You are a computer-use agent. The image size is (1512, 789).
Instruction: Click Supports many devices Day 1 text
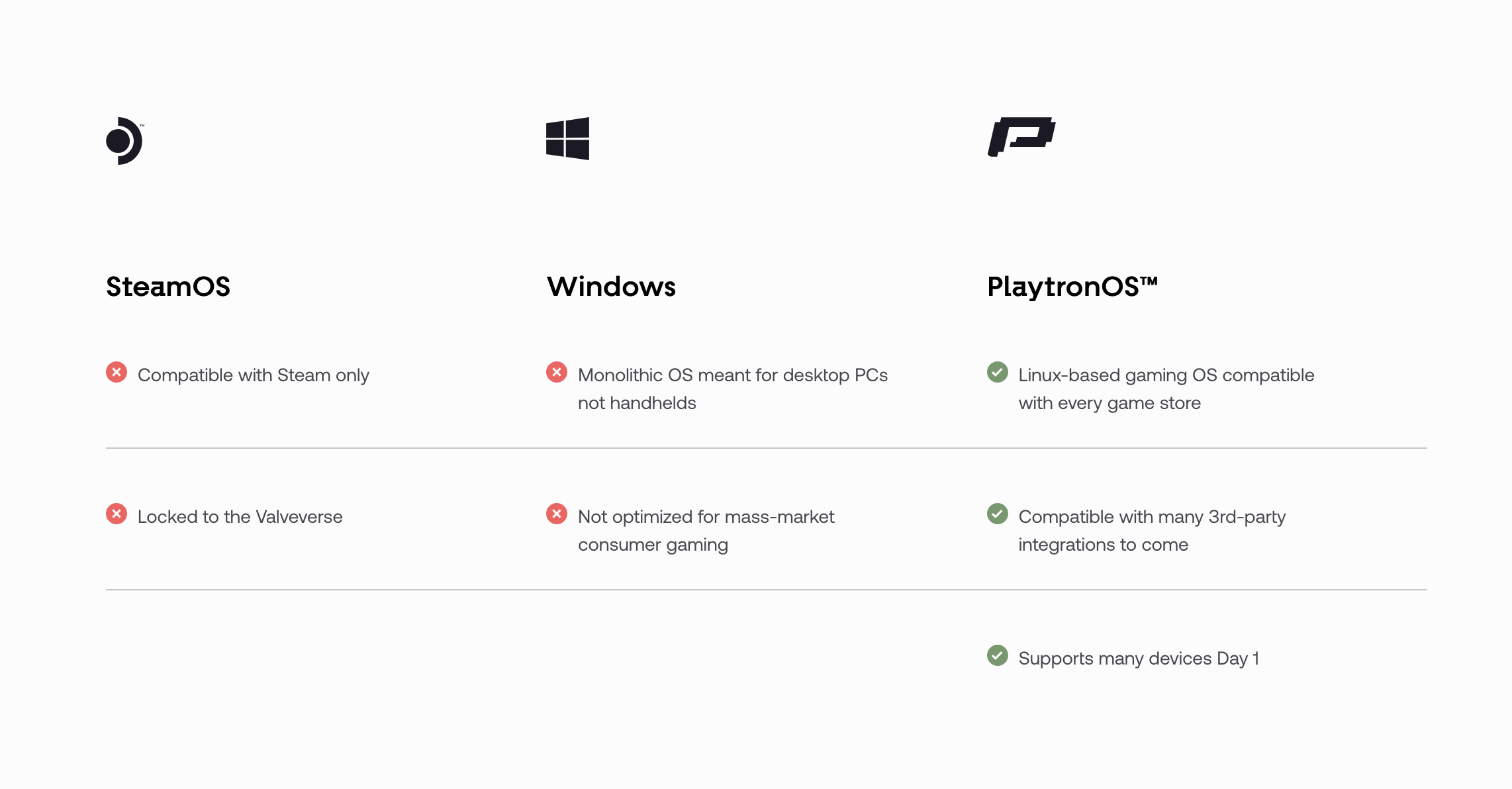pos(1139,659)
